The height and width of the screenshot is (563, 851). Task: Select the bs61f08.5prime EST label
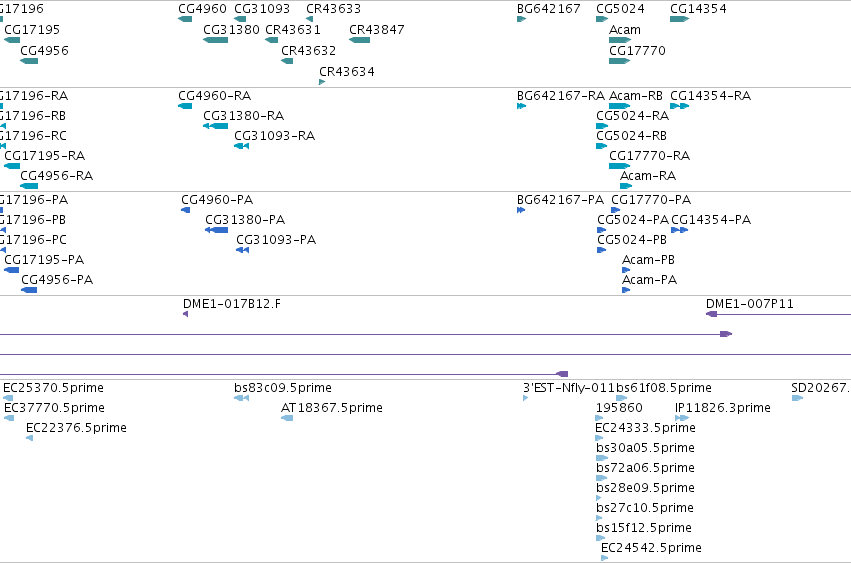pyautogui.click(x=664, y=388)
